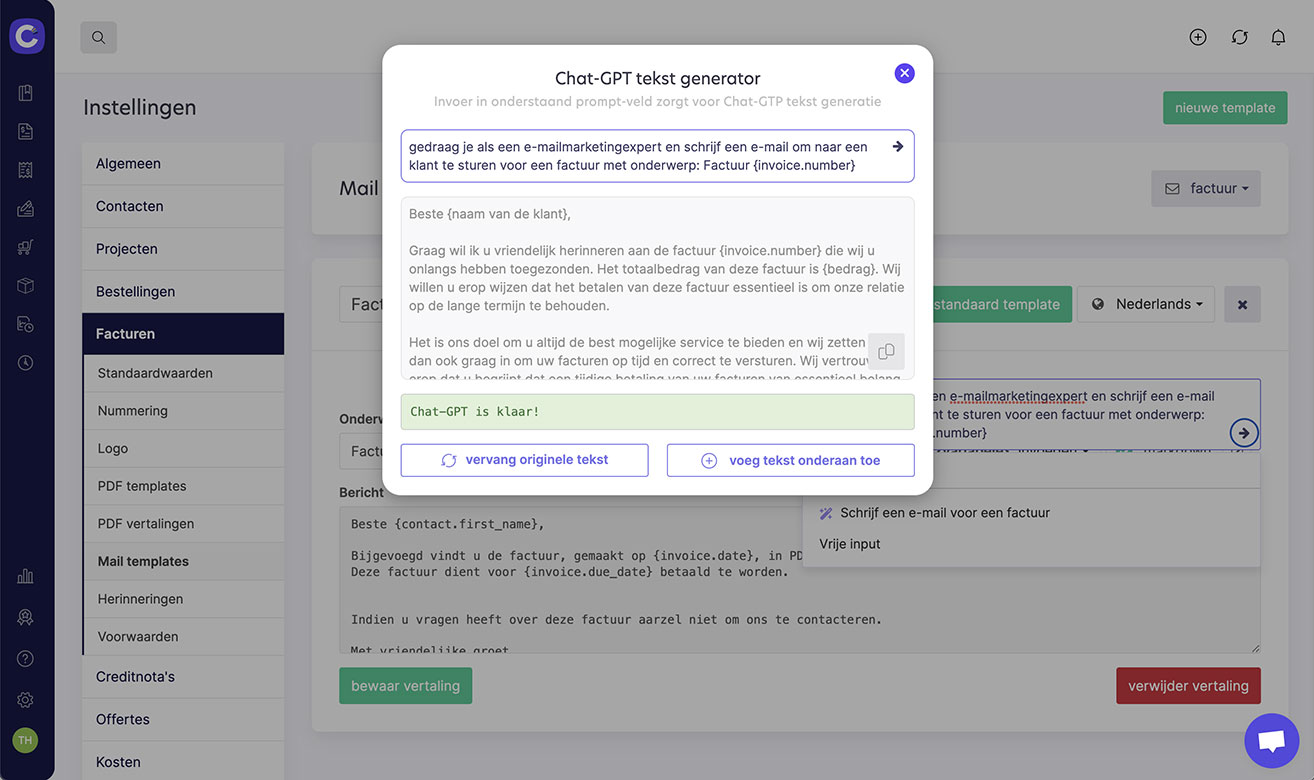Viewport: 1314px width, 780px height.
Task: Close the Chat-GPT tekst generator dialog
Action: click(904, 73)
